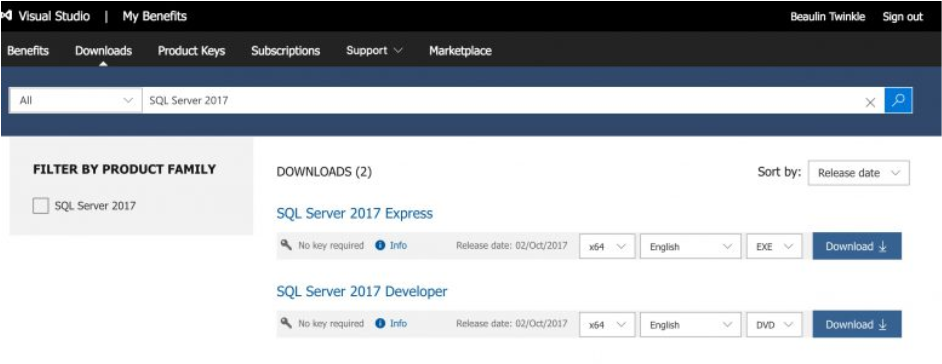Open the 'All' category dropdown

click(75, 101)
